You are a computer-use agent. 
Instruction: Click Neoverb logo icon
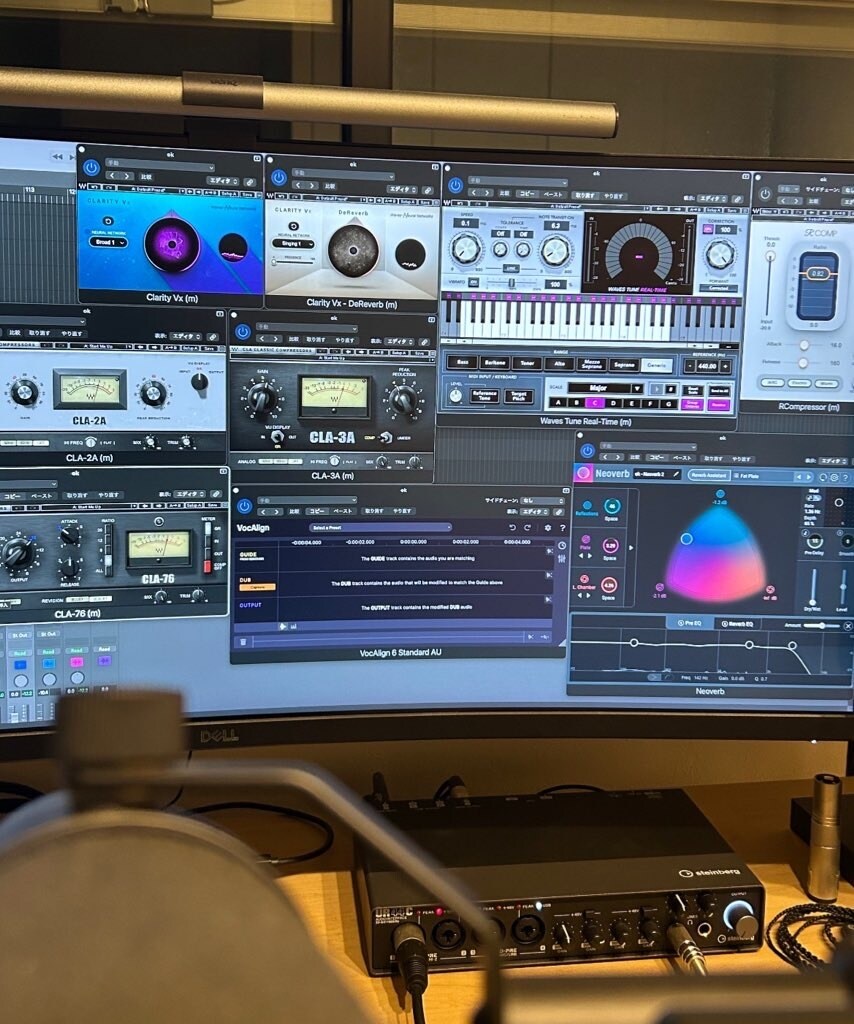click(583, 473)
